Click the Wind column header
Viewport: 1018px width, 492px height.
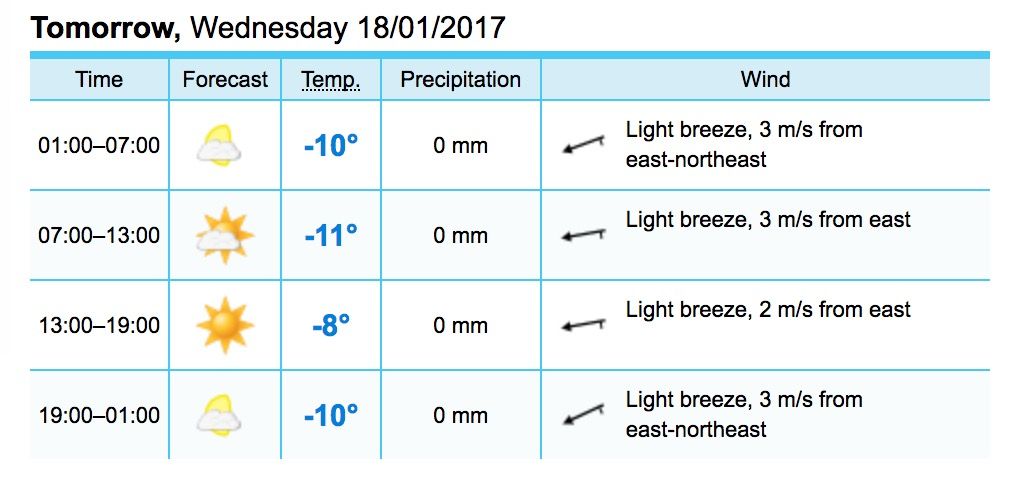point(765,79)
